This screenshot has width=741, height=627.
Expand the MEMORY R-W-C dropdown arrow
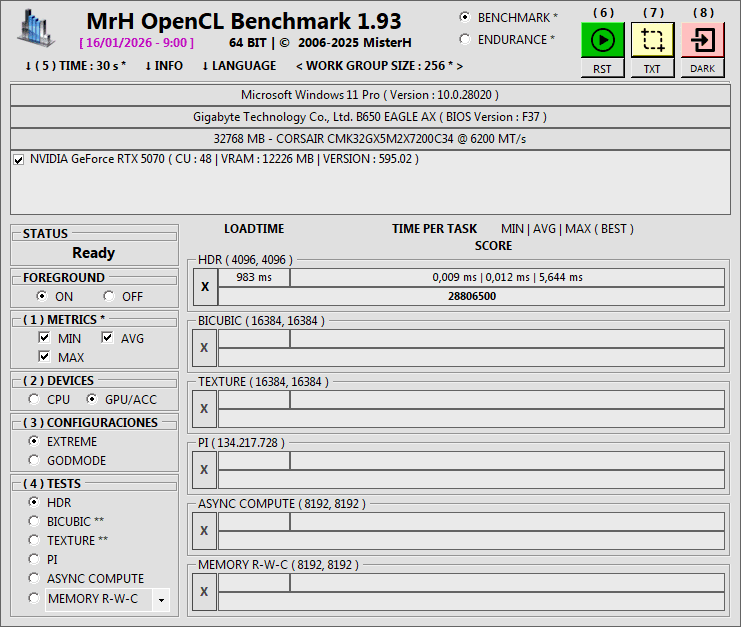161,600
